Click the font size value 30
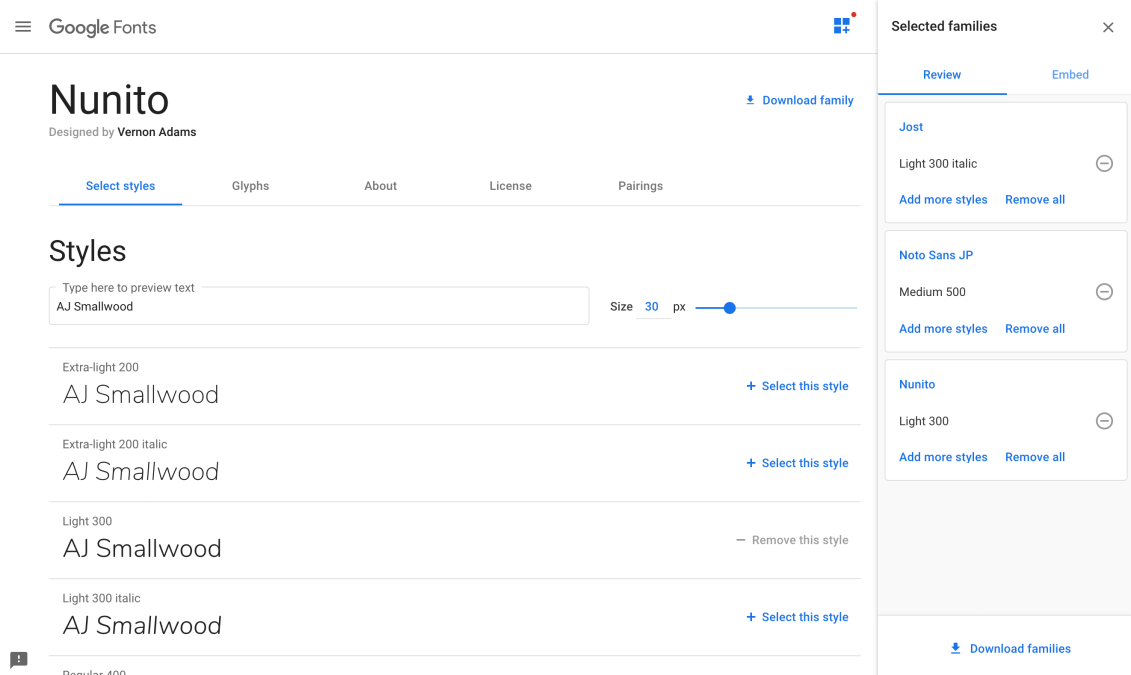The width and height of the screenshot is (1131, 675). point(651,306)
